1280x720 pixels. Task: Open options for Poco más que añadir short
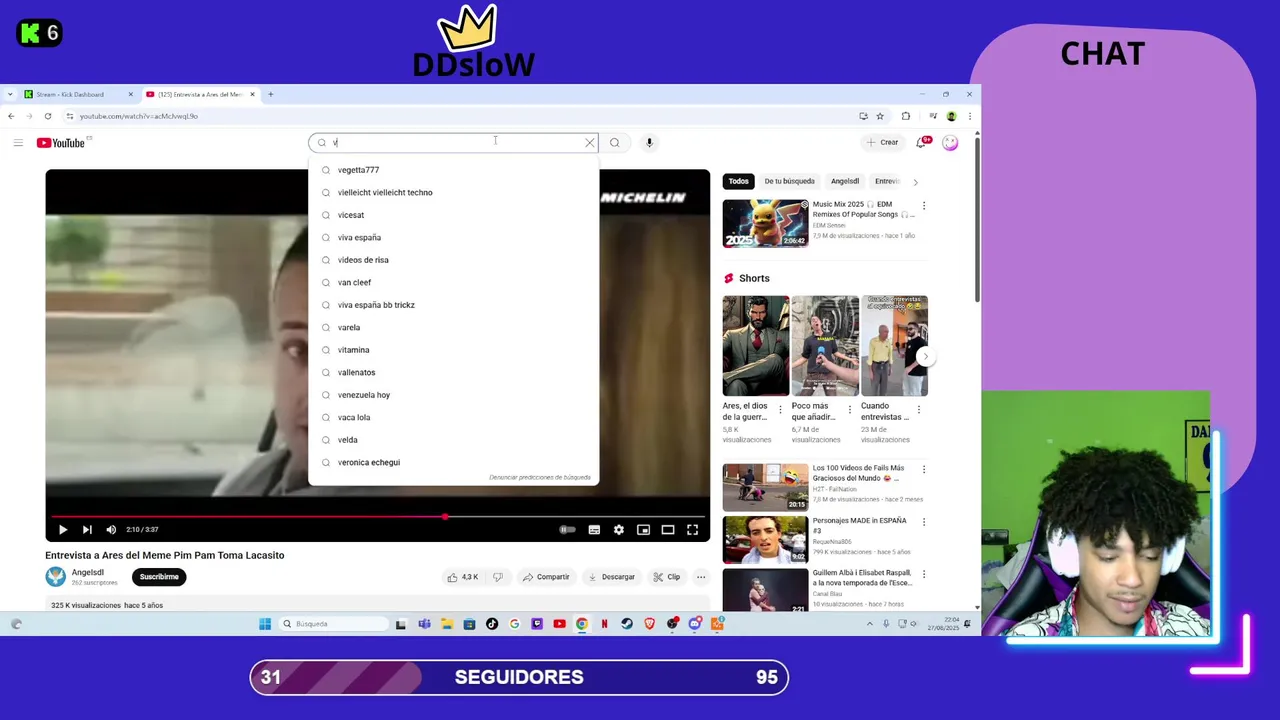coord(850,409)
